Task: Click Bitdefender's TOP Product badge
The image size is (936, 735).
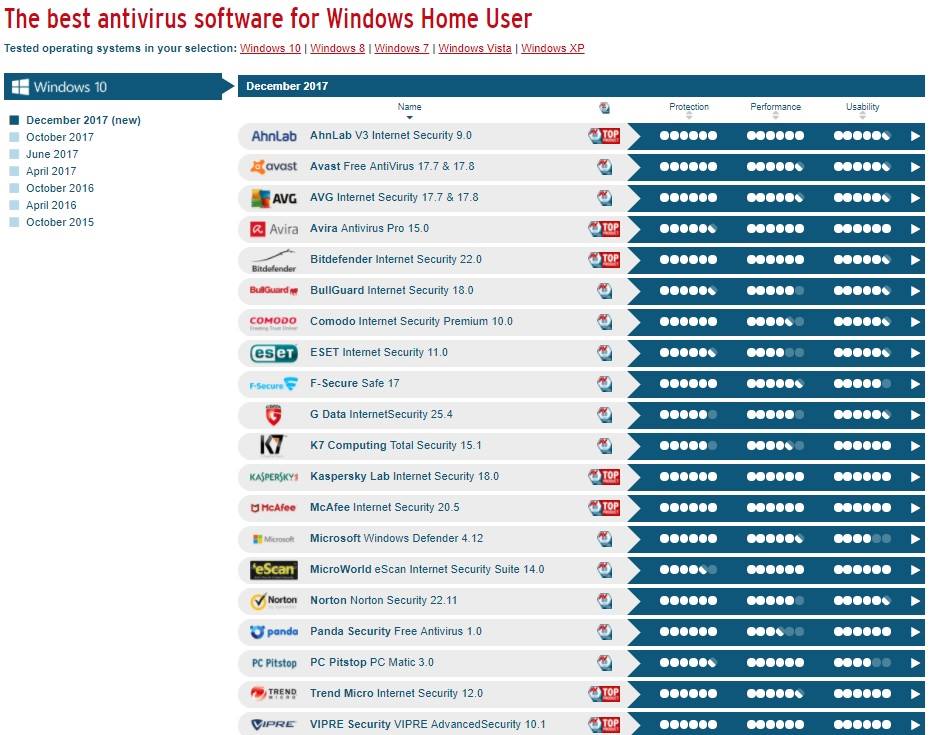Action: [x=604, y=260]
